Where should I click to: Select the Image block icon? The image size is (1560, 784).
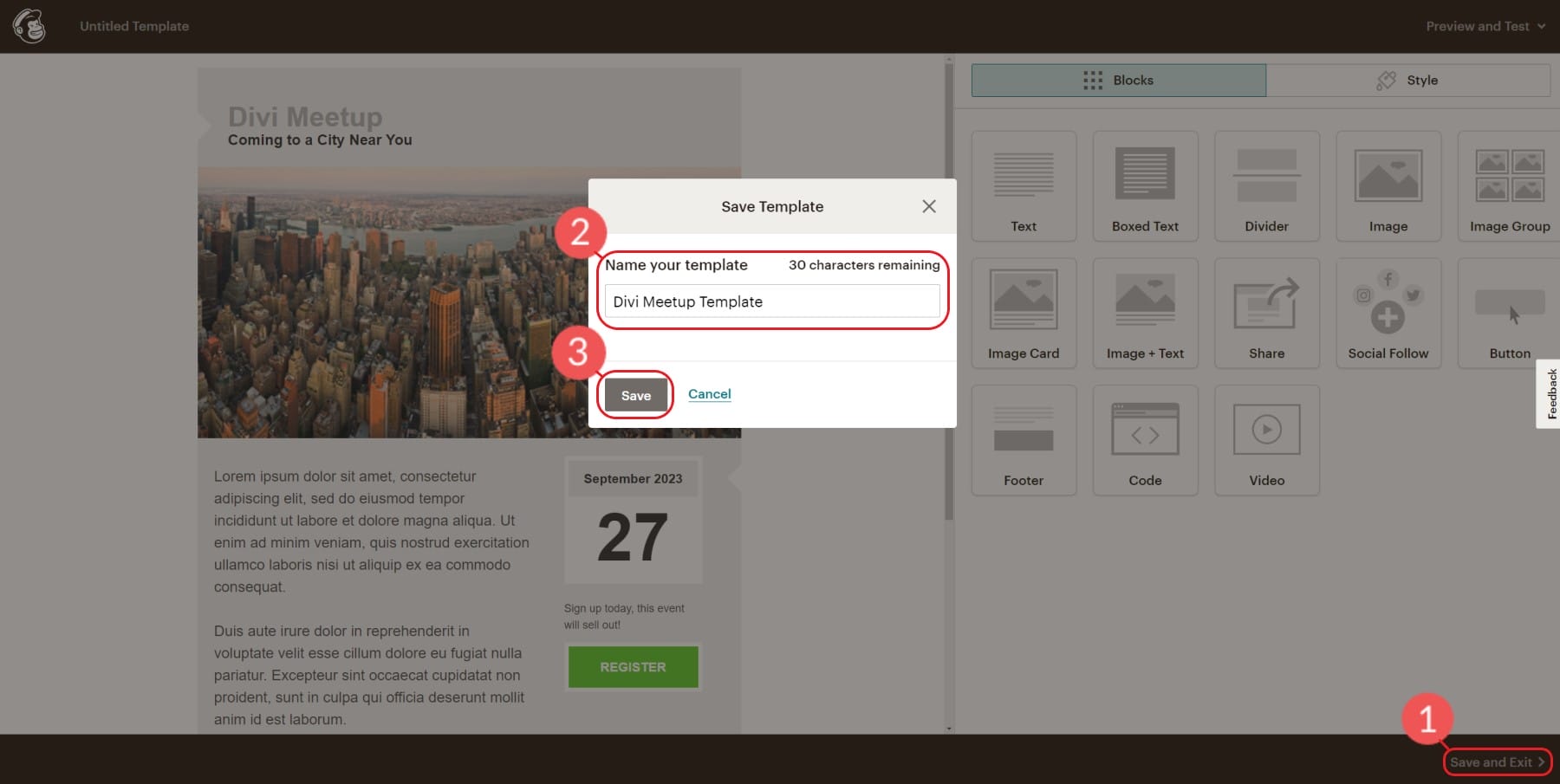click(x=1388, y=185)
